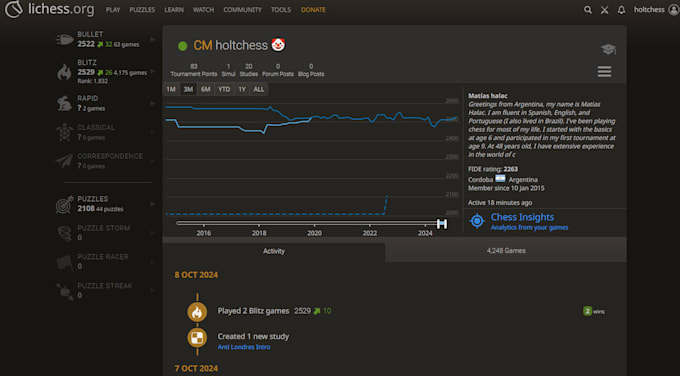Open the LEARN menu
680x376 pixels.
174,10
